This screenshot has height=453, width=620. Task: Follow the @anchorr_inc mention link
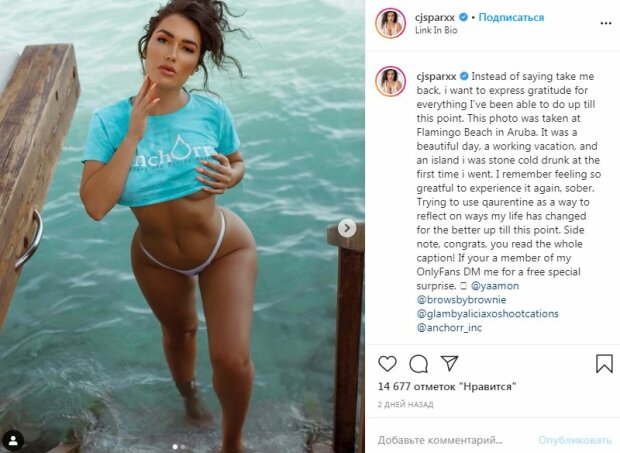tap(449, 328)
